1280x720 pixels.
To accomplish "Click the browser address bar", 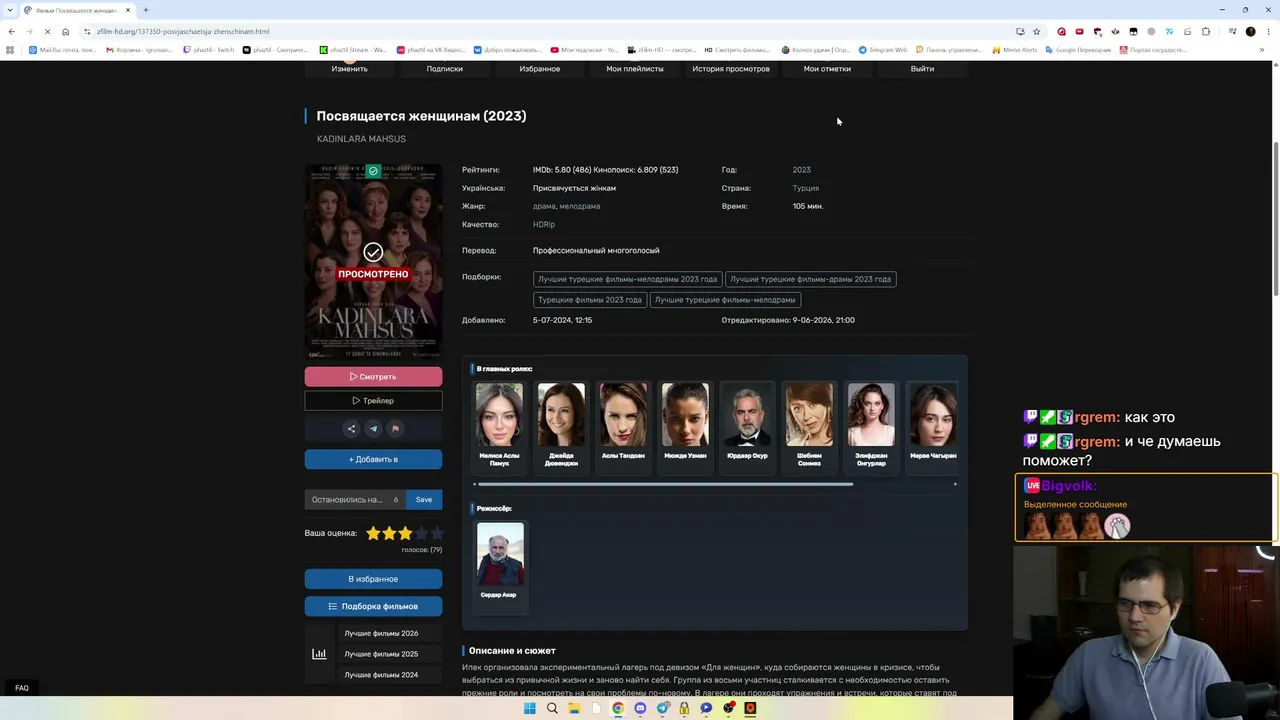I will pyautogui.click(x=550, y=31).
